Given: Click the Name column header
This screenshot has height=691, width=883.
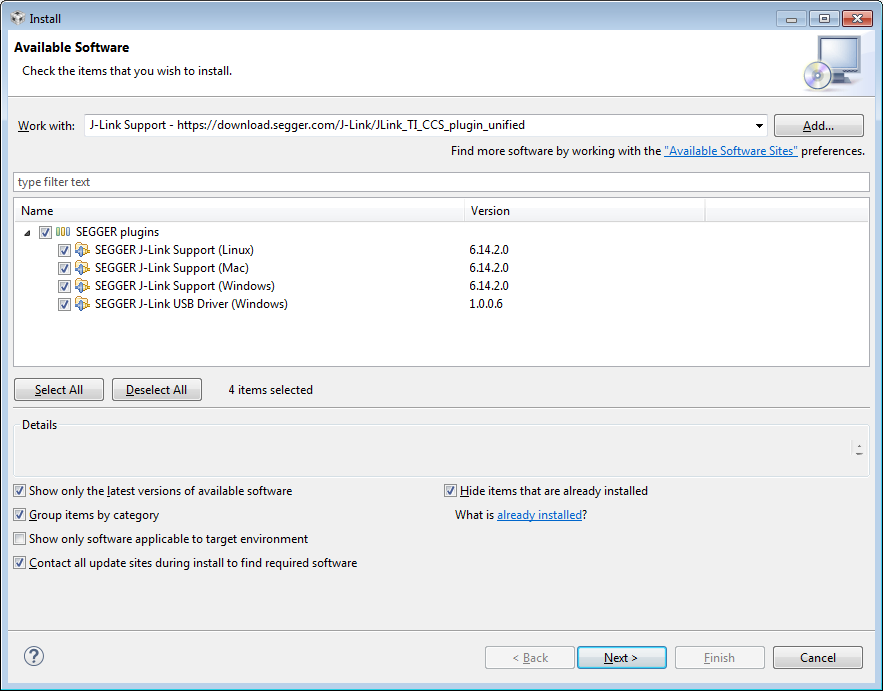Looking at the screenshot, I should click(x=239, y=211).
